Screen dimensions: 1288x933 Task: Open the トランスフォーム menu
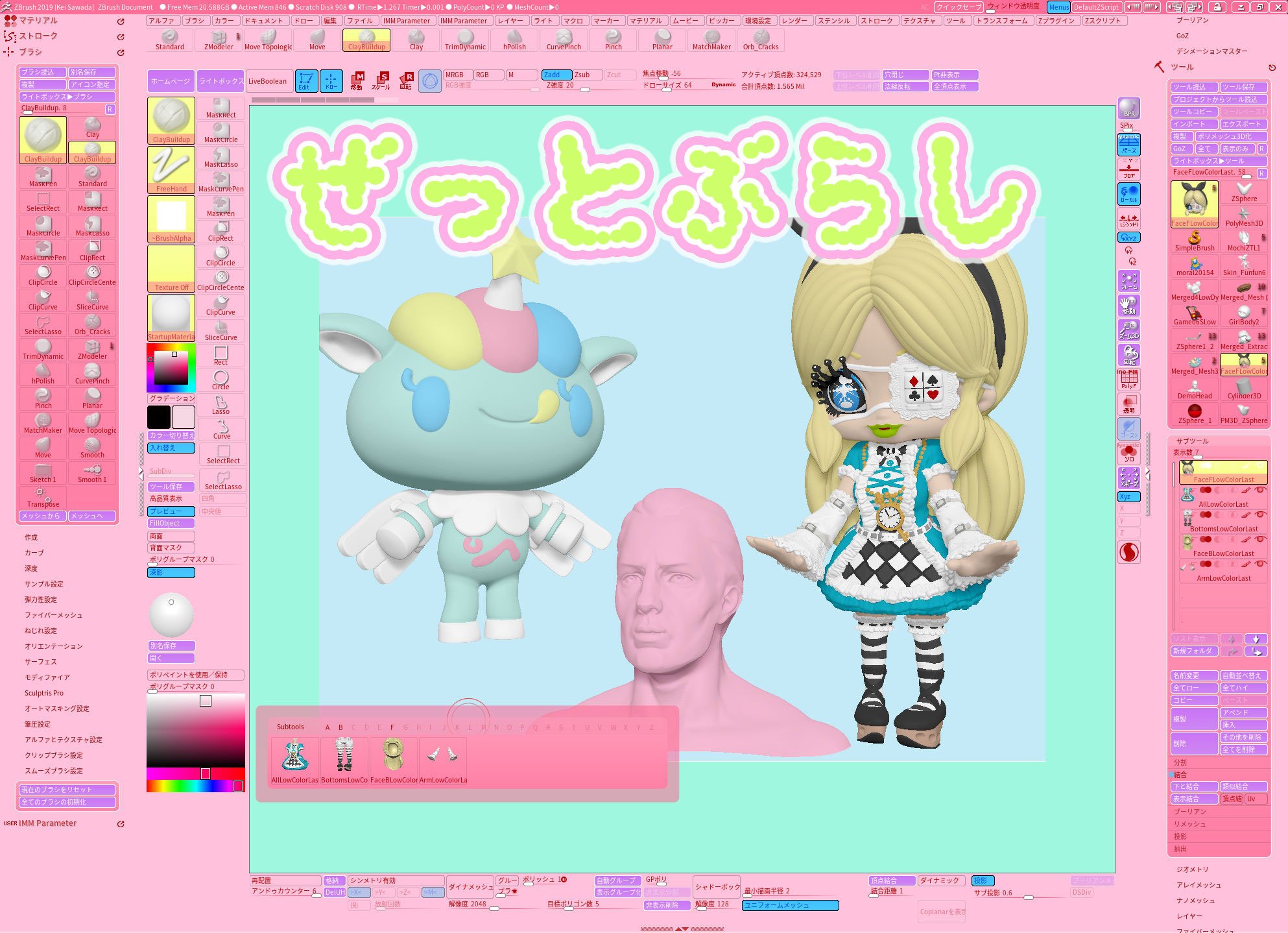click(x=1002, y=21)
